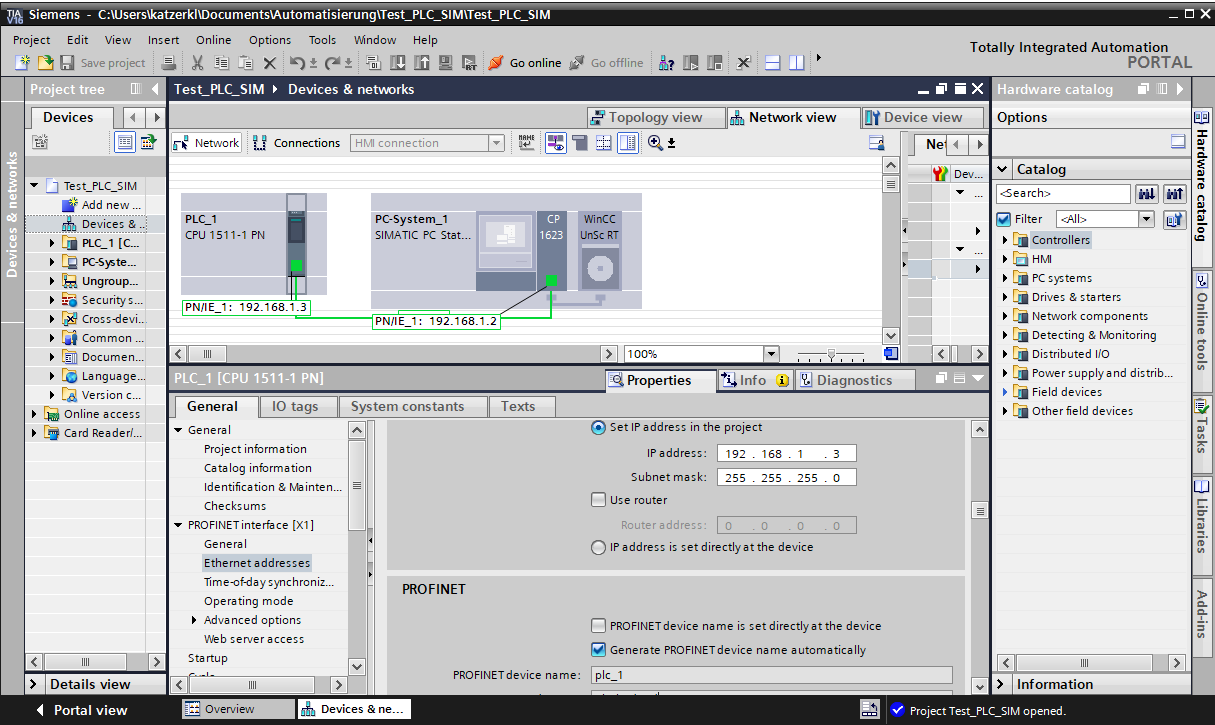Open project using the folder icon
Image resolution: width=1215 pixels, height=725 pixels.
(x=45, y=63)
